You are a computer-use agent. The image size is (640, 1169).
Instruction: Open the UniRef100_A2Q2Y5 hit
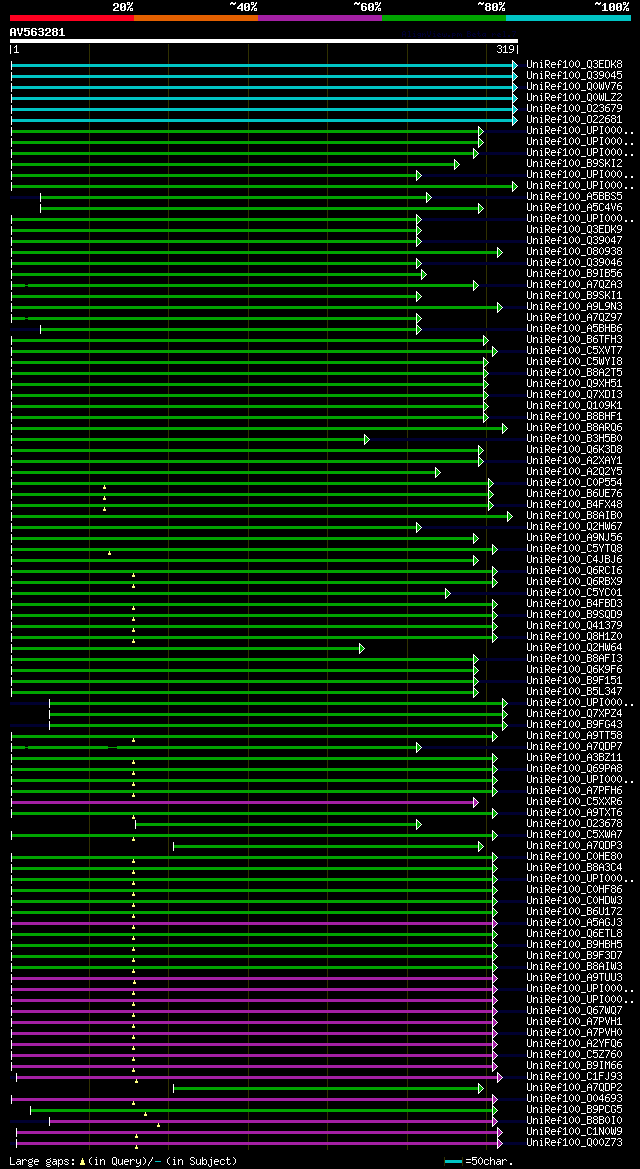click(x=574, y=472)
